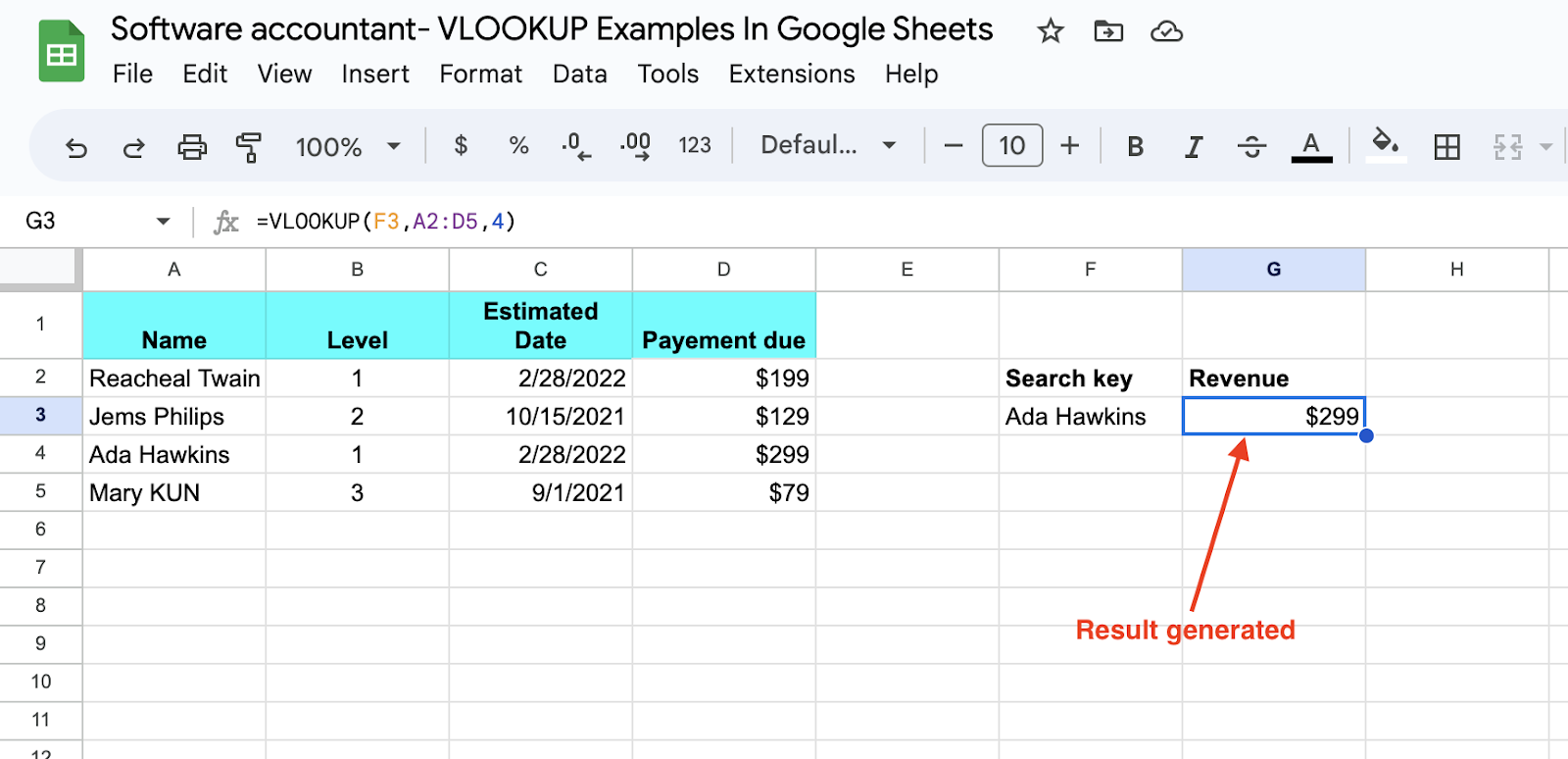Rename the document title
Viewport: 1568px width, 759px height.
point(552,29)
